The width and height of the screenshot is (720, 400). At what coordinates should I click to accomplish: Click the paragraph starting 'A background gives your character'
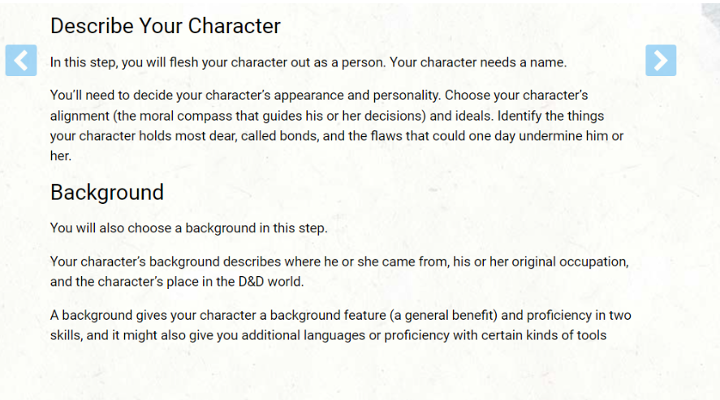(341, 325)
